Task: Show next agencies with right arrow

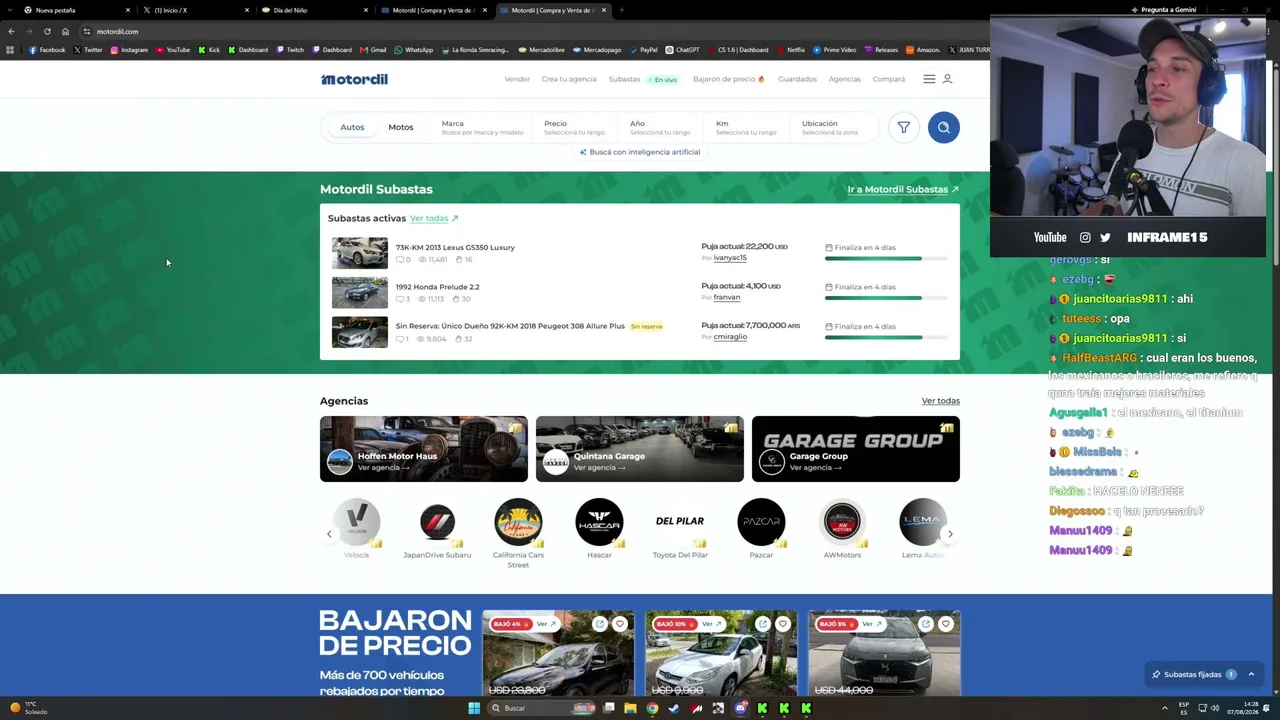Action: pos(950,534)
